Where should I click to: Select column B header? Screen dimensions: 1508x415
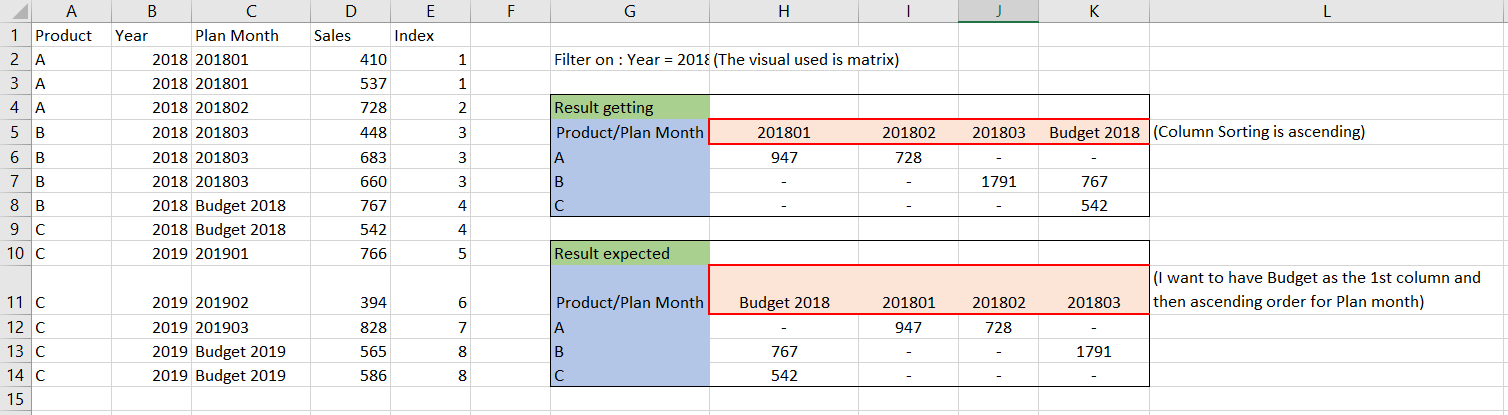click(x=151, y=11)
